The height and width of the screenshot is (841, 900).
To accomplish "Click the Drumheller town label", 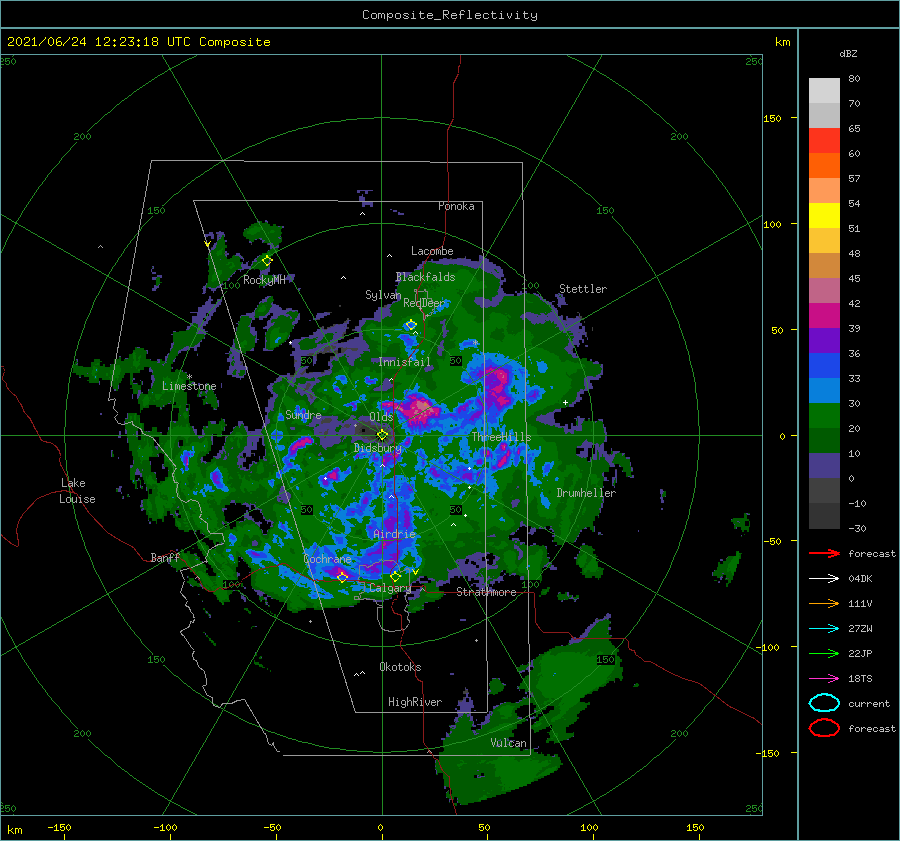I will (x=586, y=493).
